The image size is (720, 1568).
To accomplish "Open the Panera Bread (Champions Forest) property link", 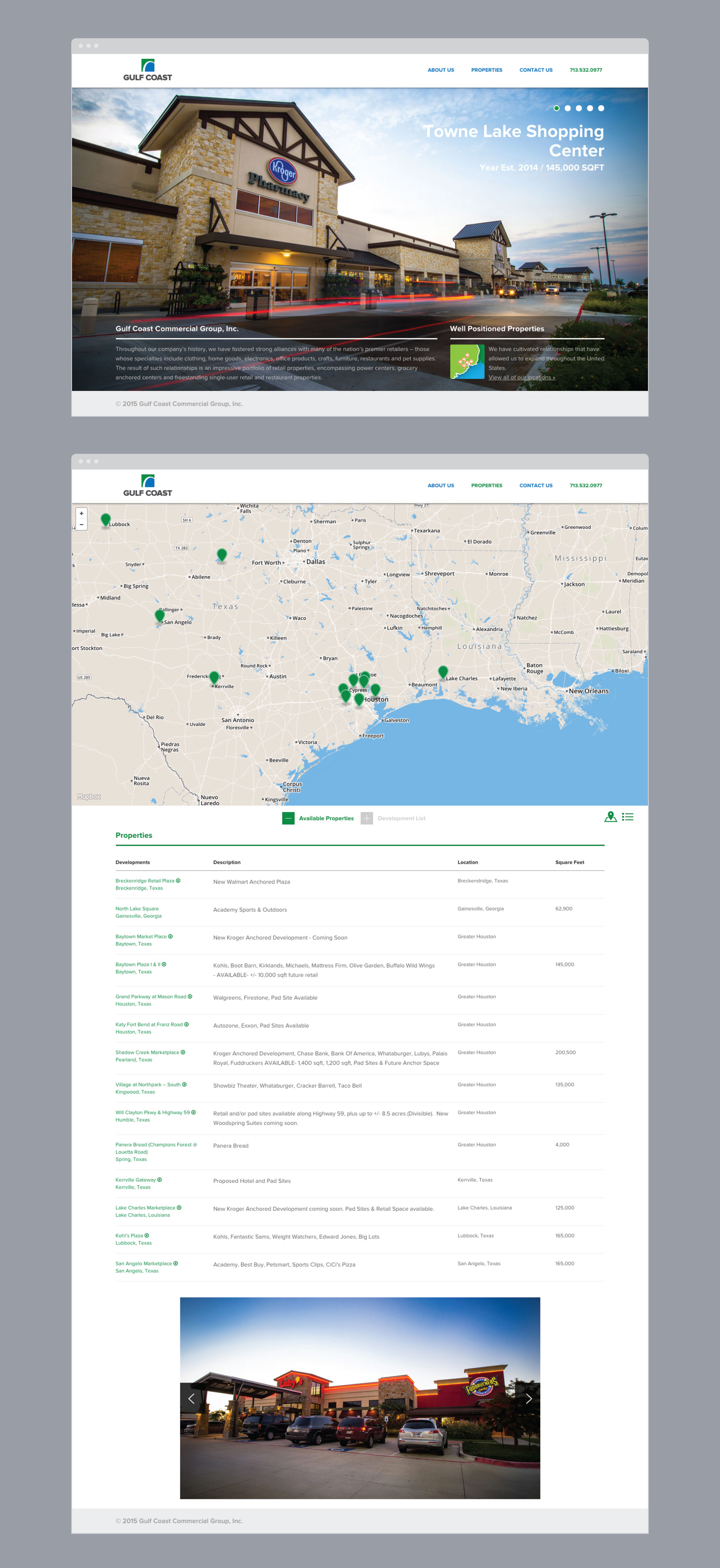I will 156,1148.
